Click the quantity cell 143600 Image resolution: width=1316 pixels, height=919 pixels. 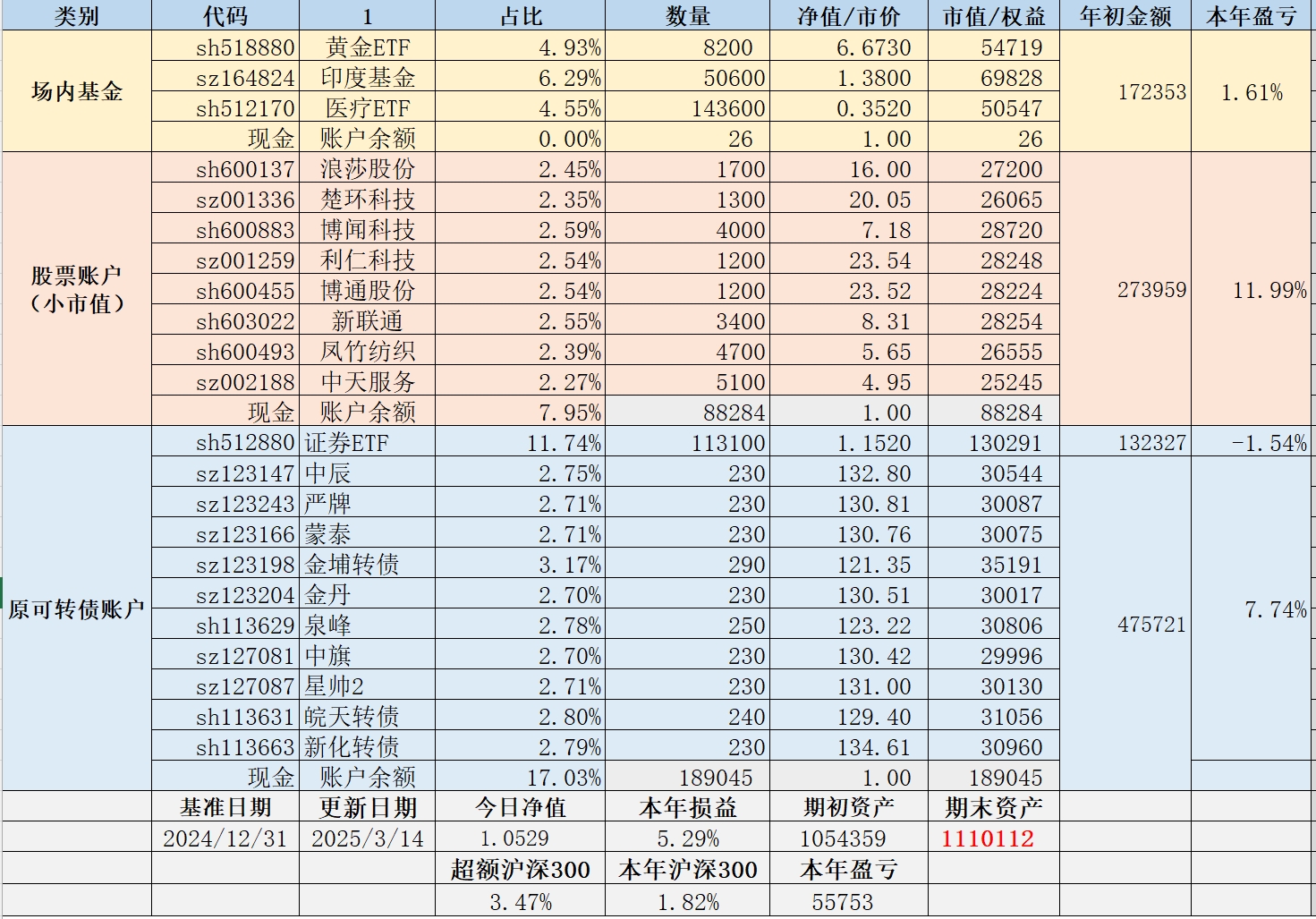687,108
